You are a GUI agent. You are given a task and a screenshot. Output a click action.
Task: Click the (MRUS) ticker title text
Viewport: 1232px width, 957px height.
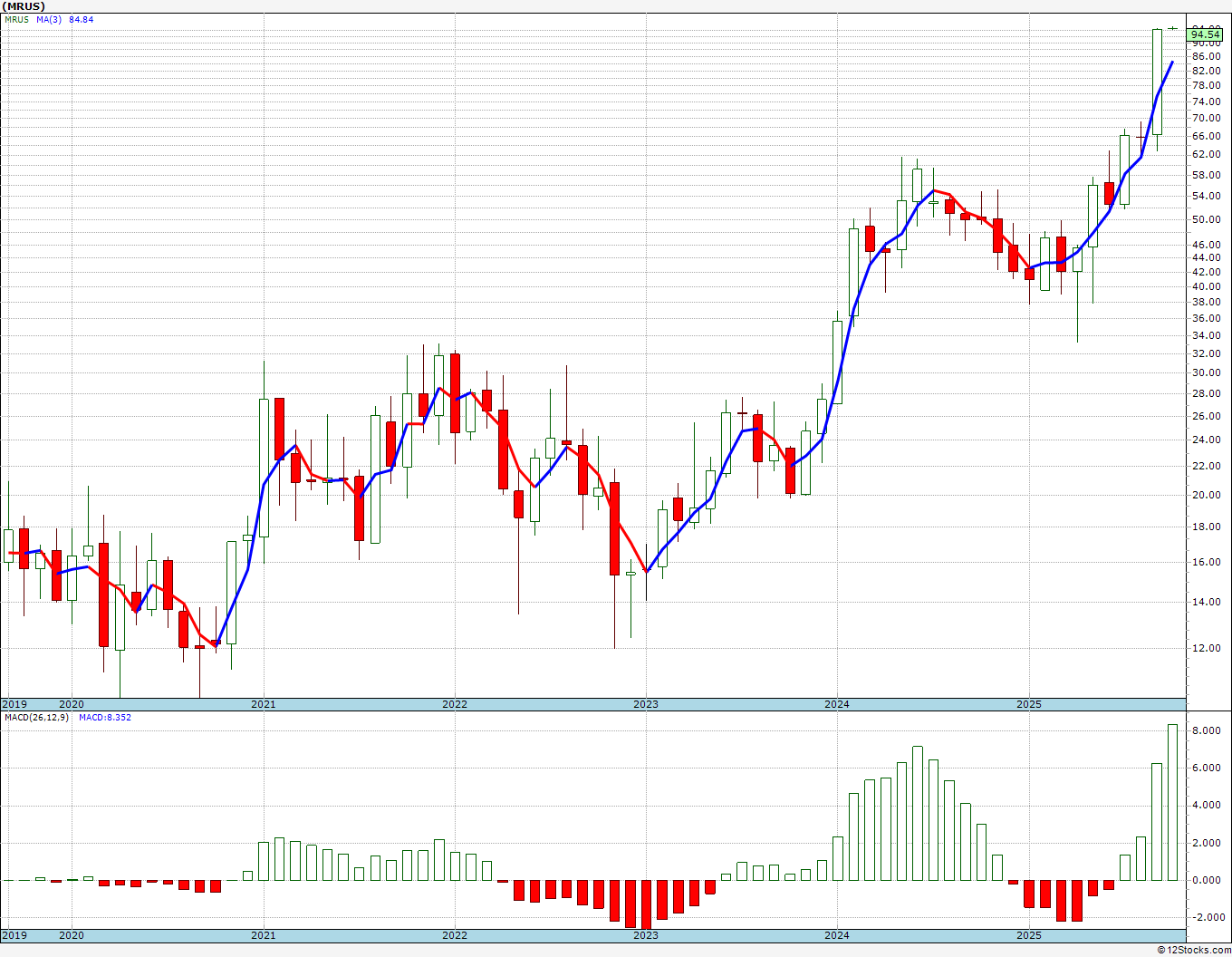(x=24, y=6)
